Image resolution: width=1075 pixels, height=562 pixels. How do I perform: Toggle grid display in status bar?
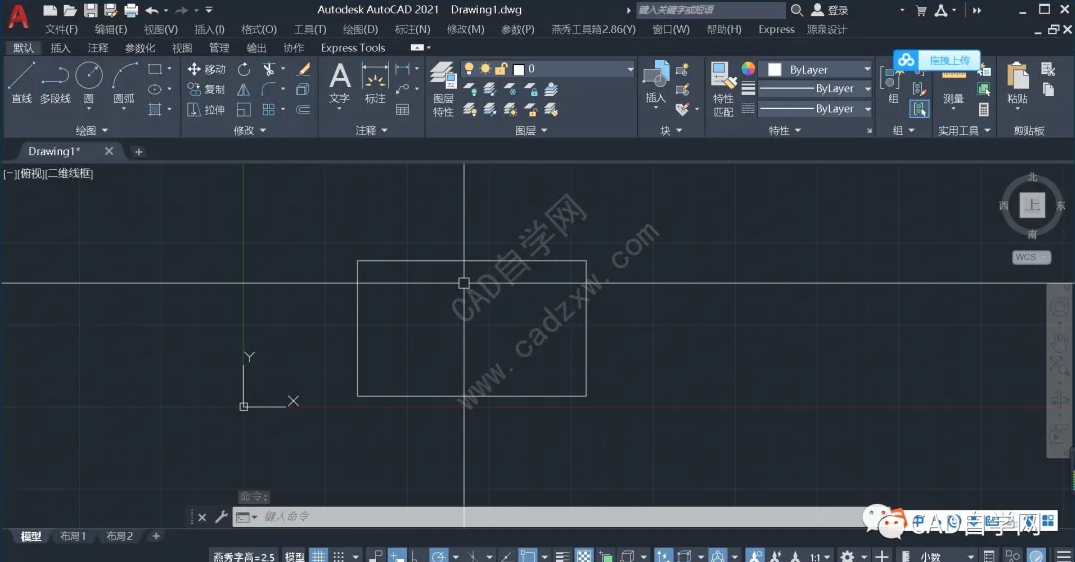(318, 556)
